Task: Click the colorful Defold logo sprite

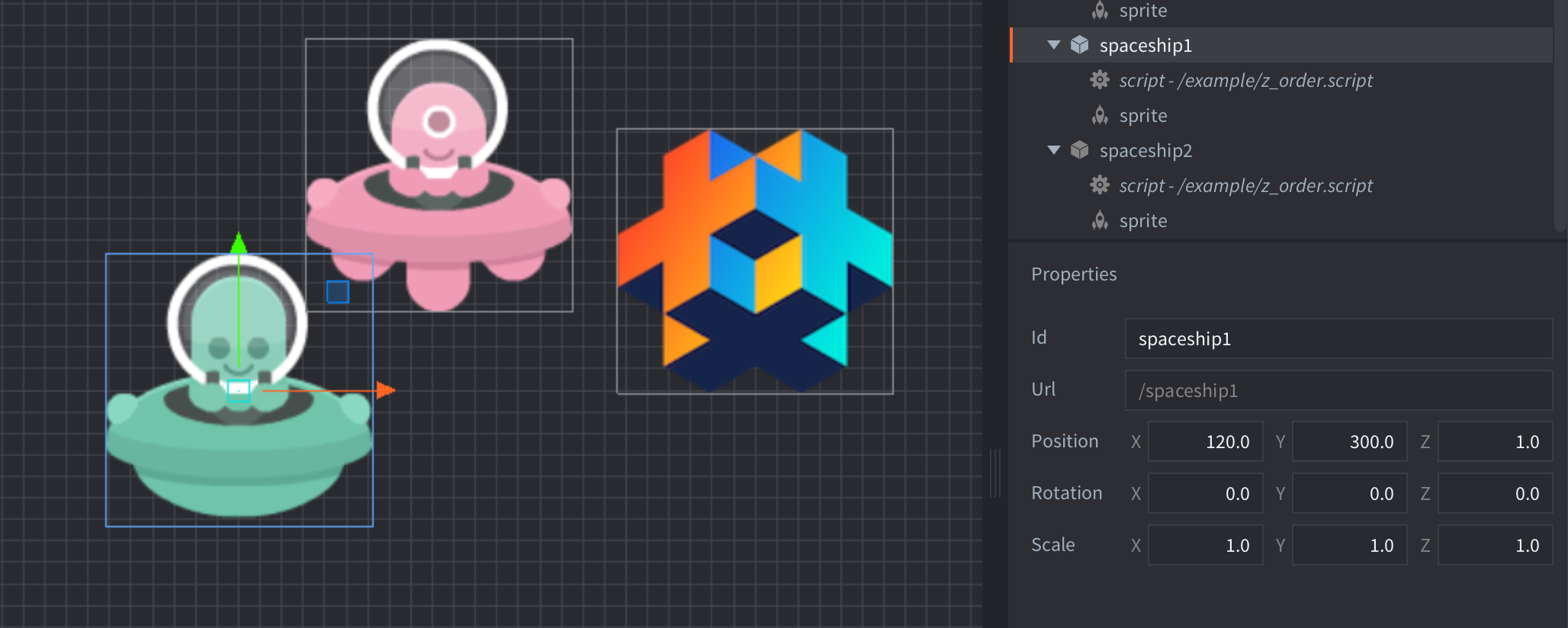Action: 755,261
